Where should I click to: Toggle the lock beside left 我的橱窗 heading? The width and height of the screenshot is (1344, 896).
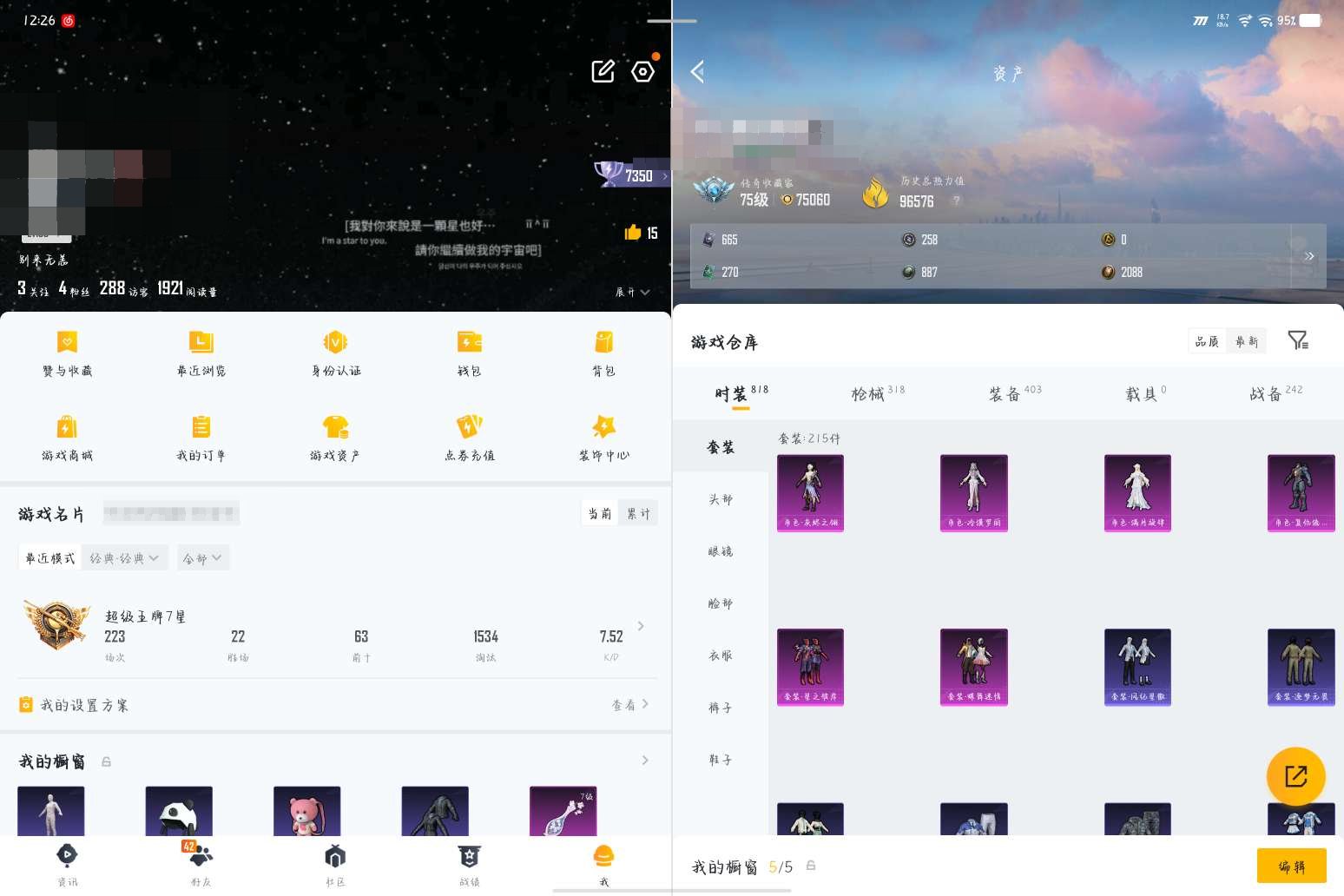(x=106, y=761)
